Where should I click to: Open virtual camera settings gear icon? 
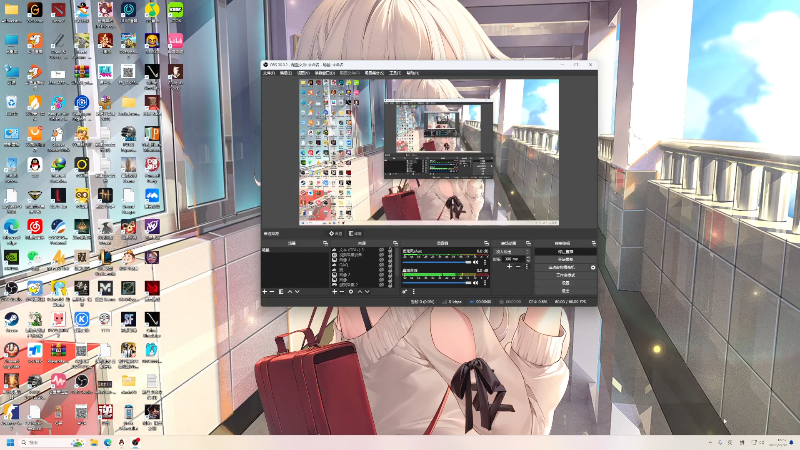pyautogui.click(x=593, y=267)
